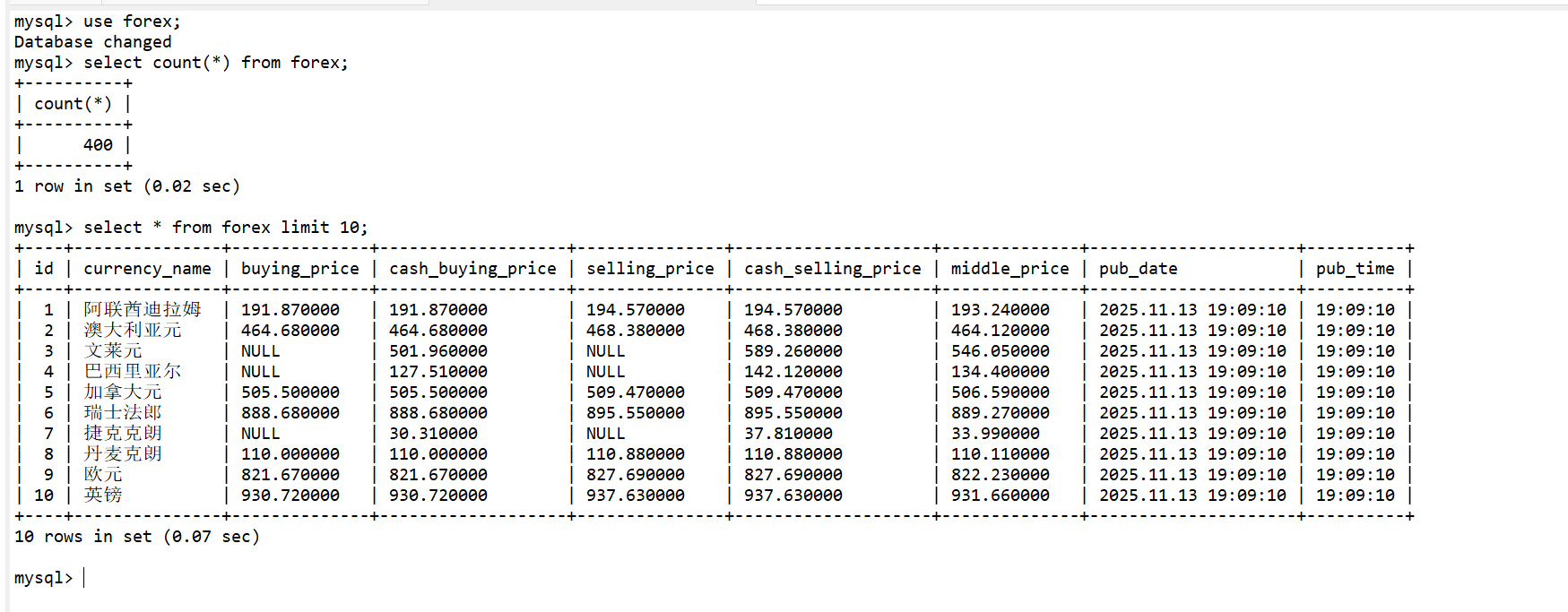Screen dimensions: 1568x612
Task: Click the cash_buying_price column header
Action: 472,269
